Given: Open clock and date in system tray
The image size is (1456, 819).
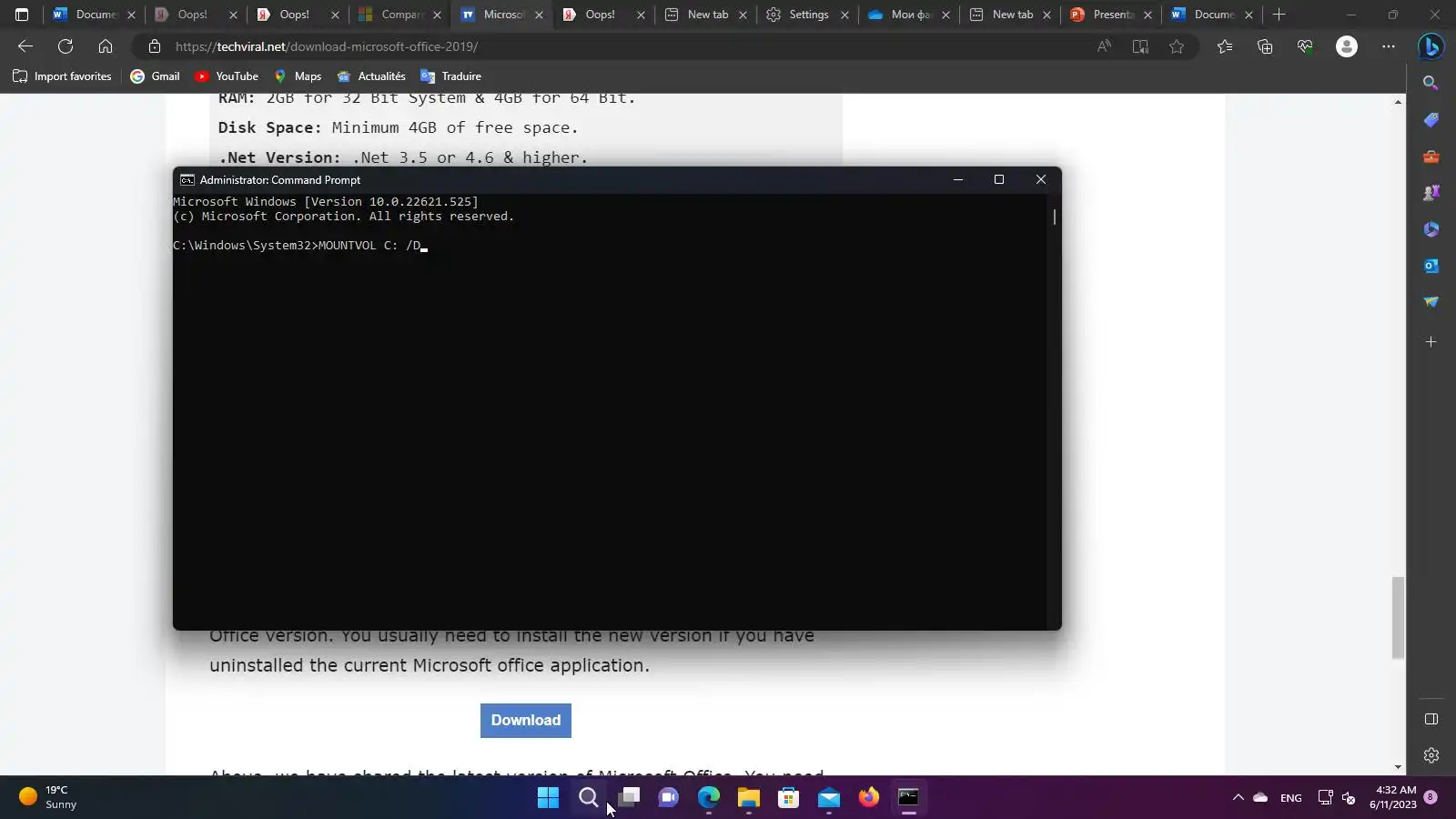Looking at the screenshot, I should [x=1393, y=798].
